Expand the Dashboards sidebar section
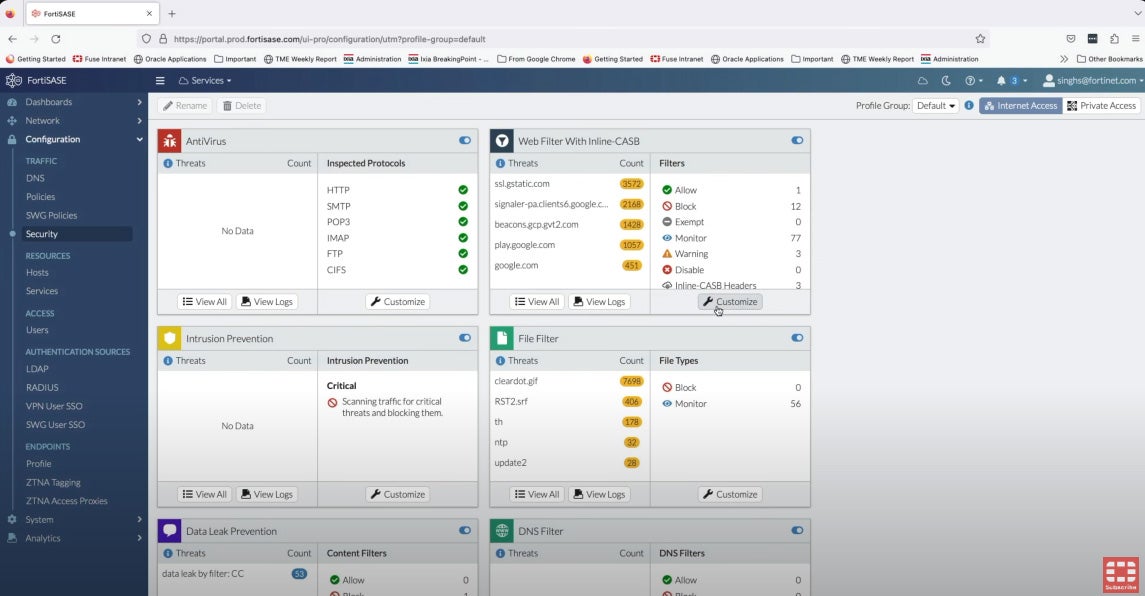This screenshot has height=596, width=1145. coord(74,102)
